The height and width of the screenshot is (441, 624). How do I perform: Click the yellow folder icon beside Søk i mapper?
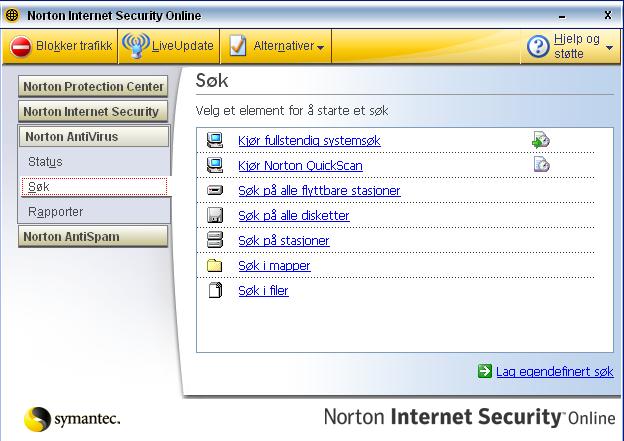[x=214, y=265]
